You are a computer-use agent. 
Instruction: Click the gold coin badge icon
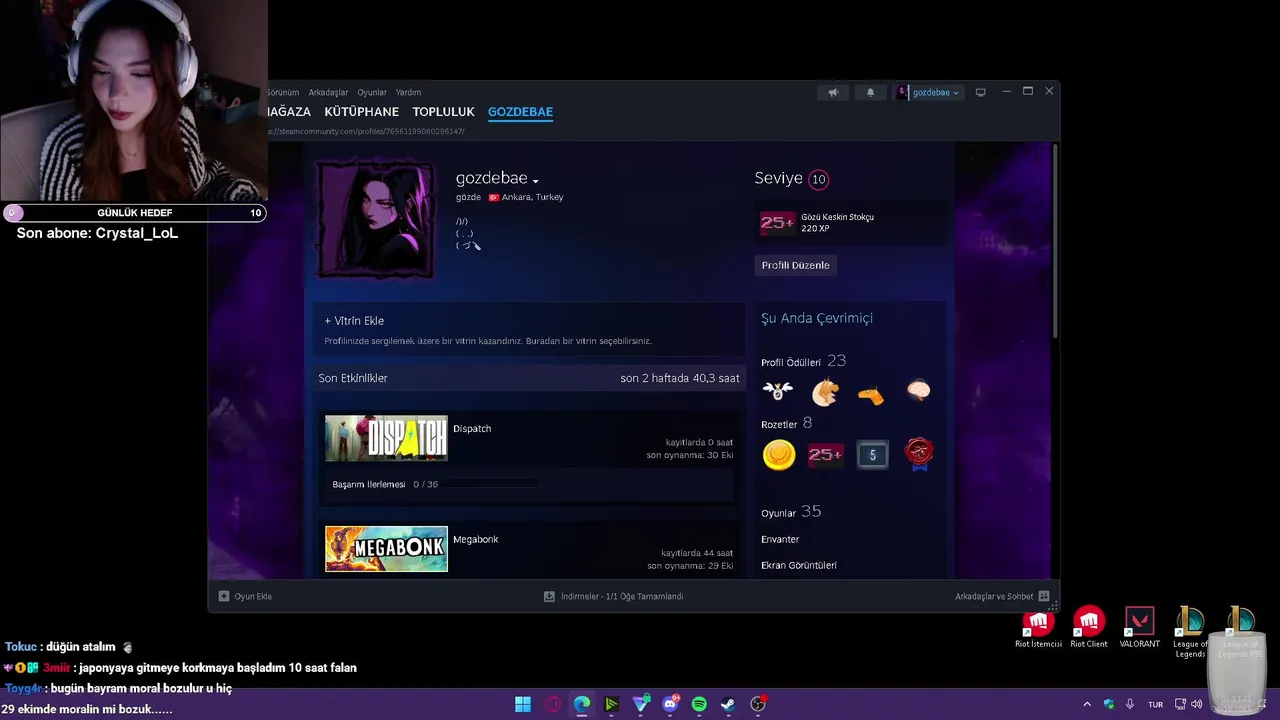pos(778,455)
